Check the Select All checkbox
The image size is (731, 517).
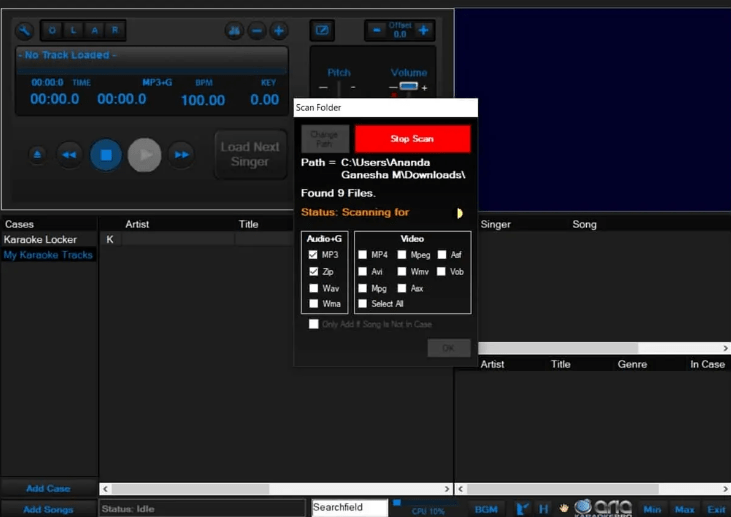point(362,304)
